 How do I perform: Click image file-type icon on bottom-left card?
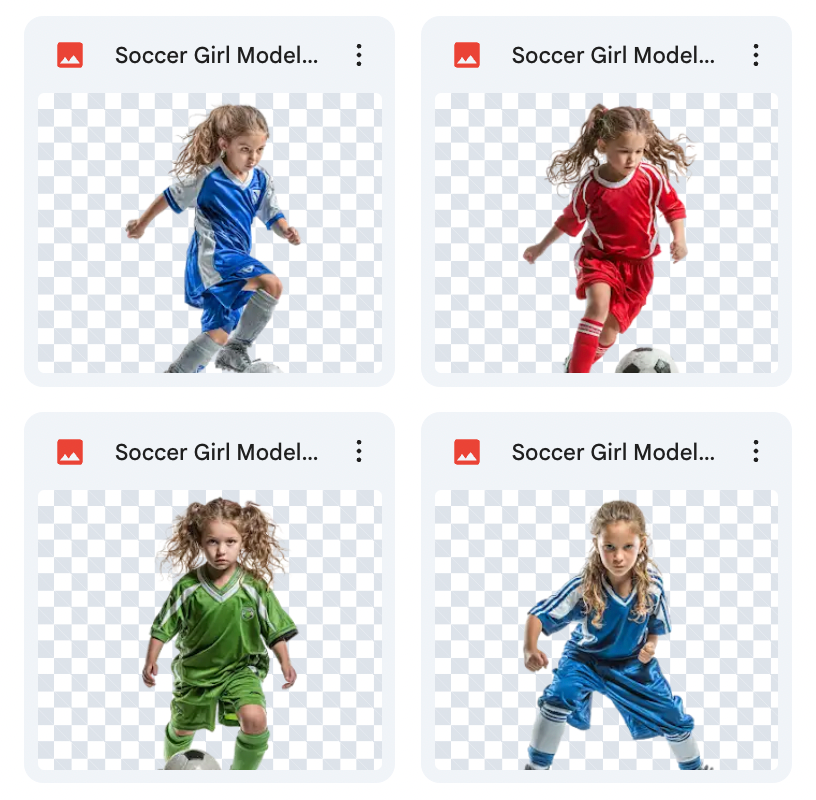click(70, 452)
